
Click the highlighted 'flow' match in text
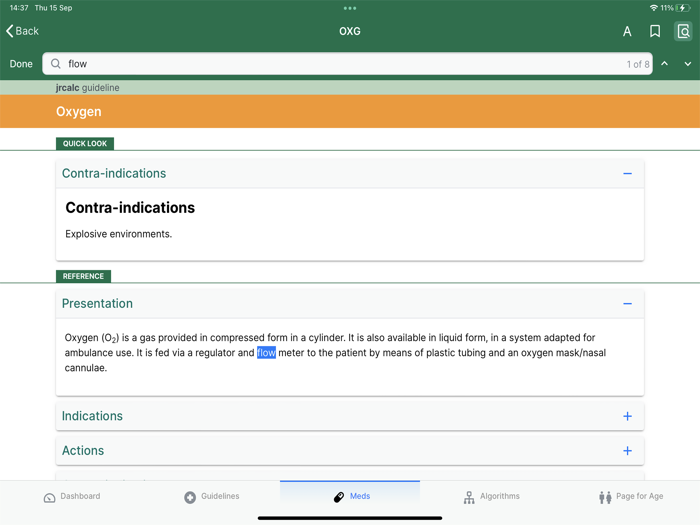pos(266,353)
